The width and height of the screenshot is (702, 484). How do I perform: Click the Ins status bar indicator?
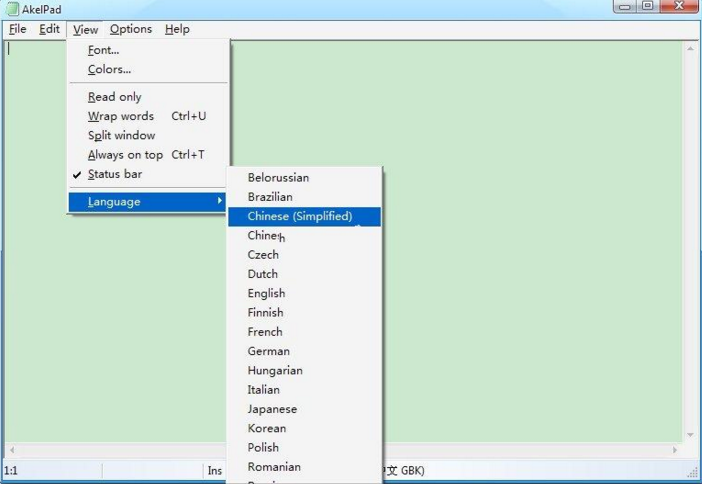coord(214,471)
